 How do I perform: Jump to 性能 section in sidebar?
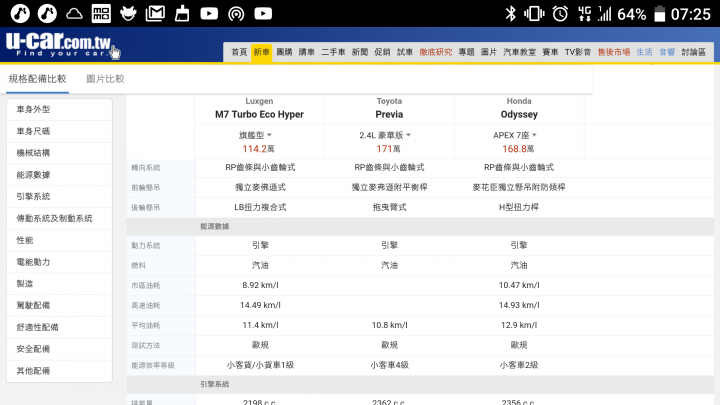tap(59, 240)
